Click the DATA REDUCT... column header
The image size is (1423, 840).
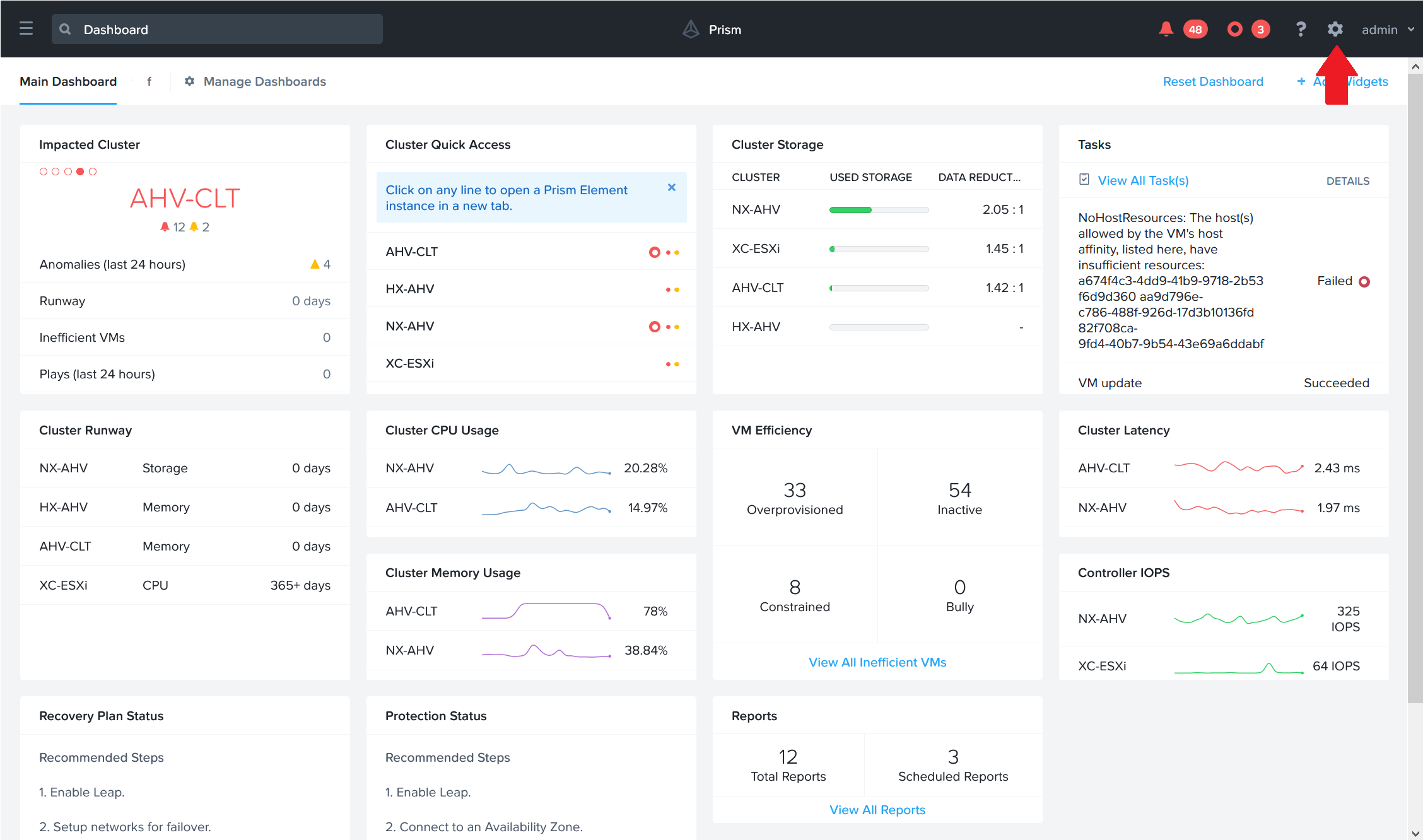click(x=980, y=177)
